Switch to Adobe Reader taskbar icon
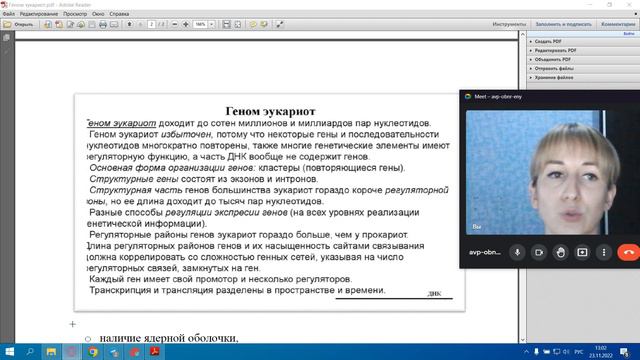Viewport: 640px width, 360px height. click(x=155, y=352)
